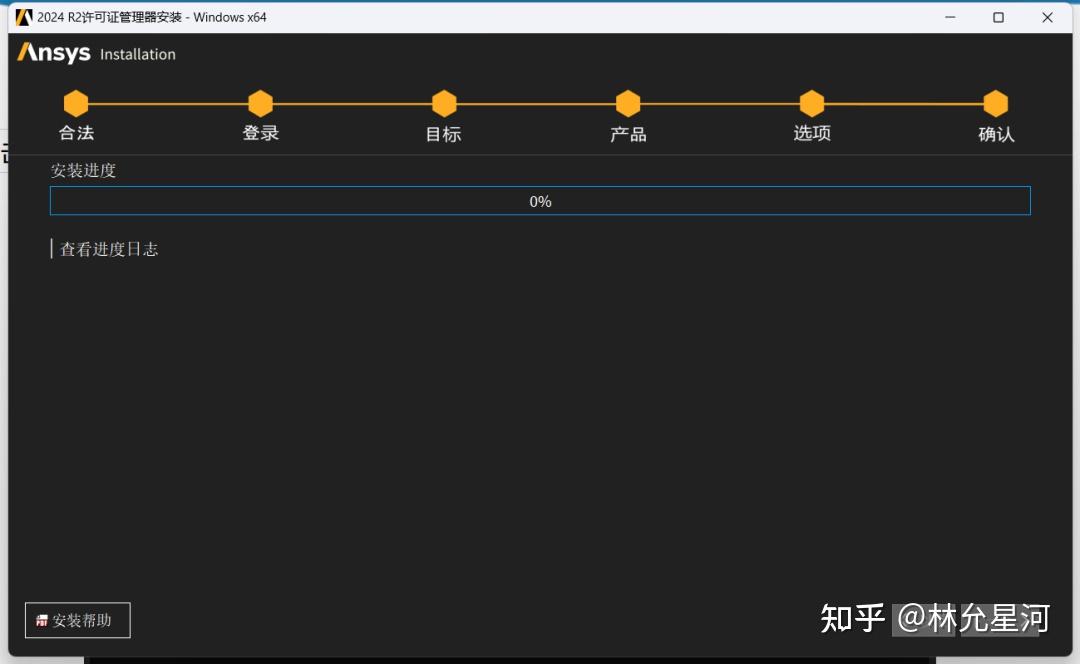Select the 选项 wizard step hexagon
The width and height of the screenshot is (1080, 664).
pyautogui.click(x=811, y=103)
